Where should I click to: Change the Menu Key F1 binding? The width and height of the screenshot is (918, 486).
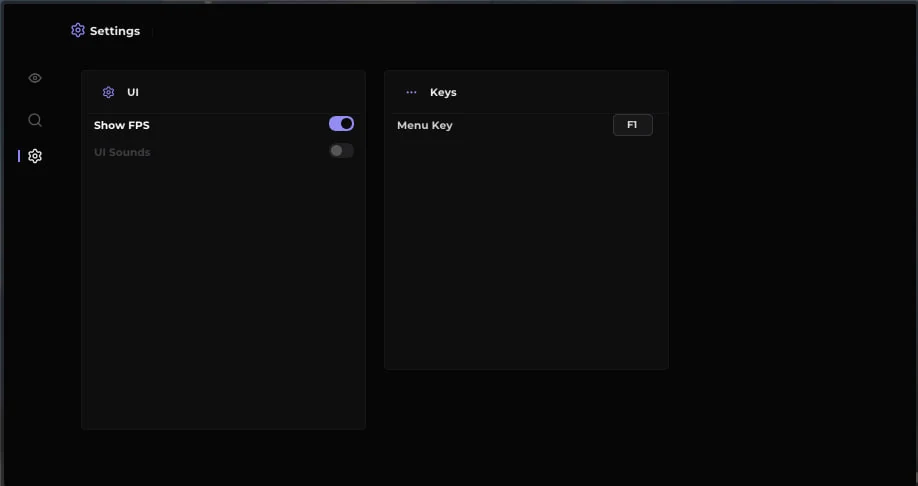coord(633,125)
